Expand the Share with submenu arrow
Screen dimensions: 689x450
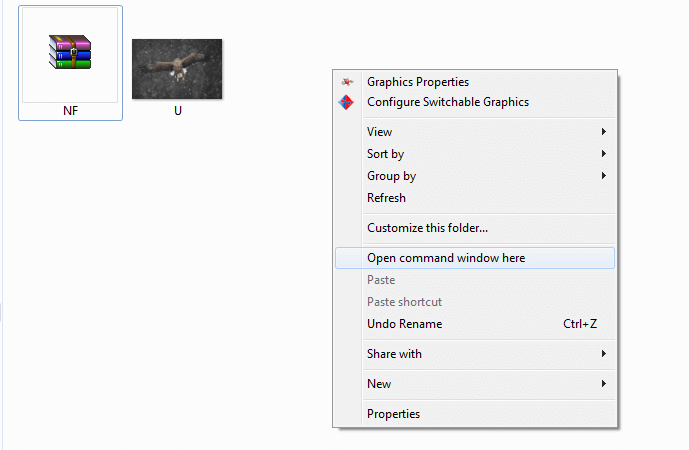pos(604,353)
